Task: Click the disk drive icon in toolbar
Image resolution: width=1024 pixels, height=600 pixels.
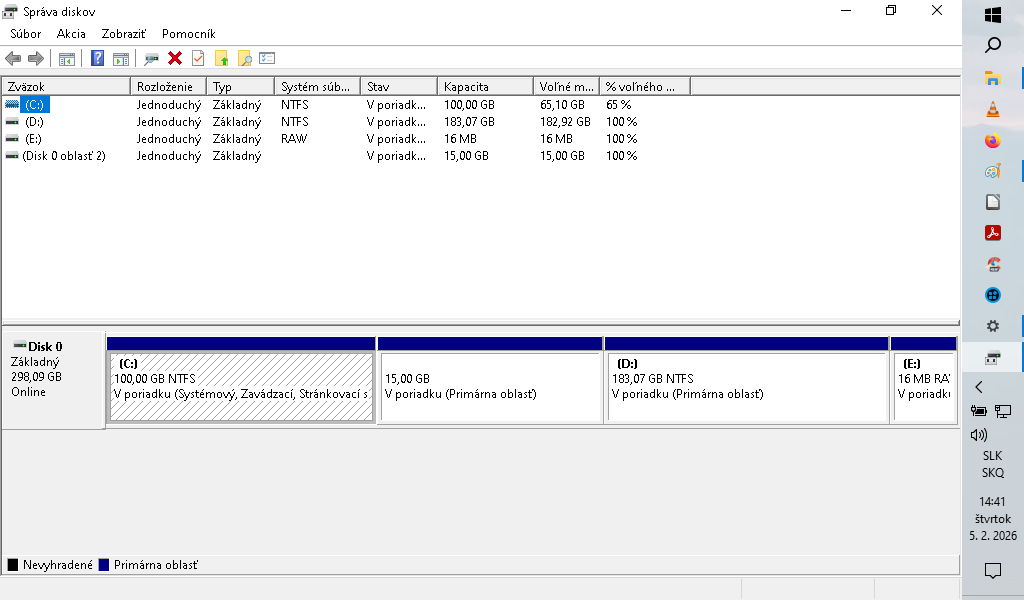Action: 152,58
